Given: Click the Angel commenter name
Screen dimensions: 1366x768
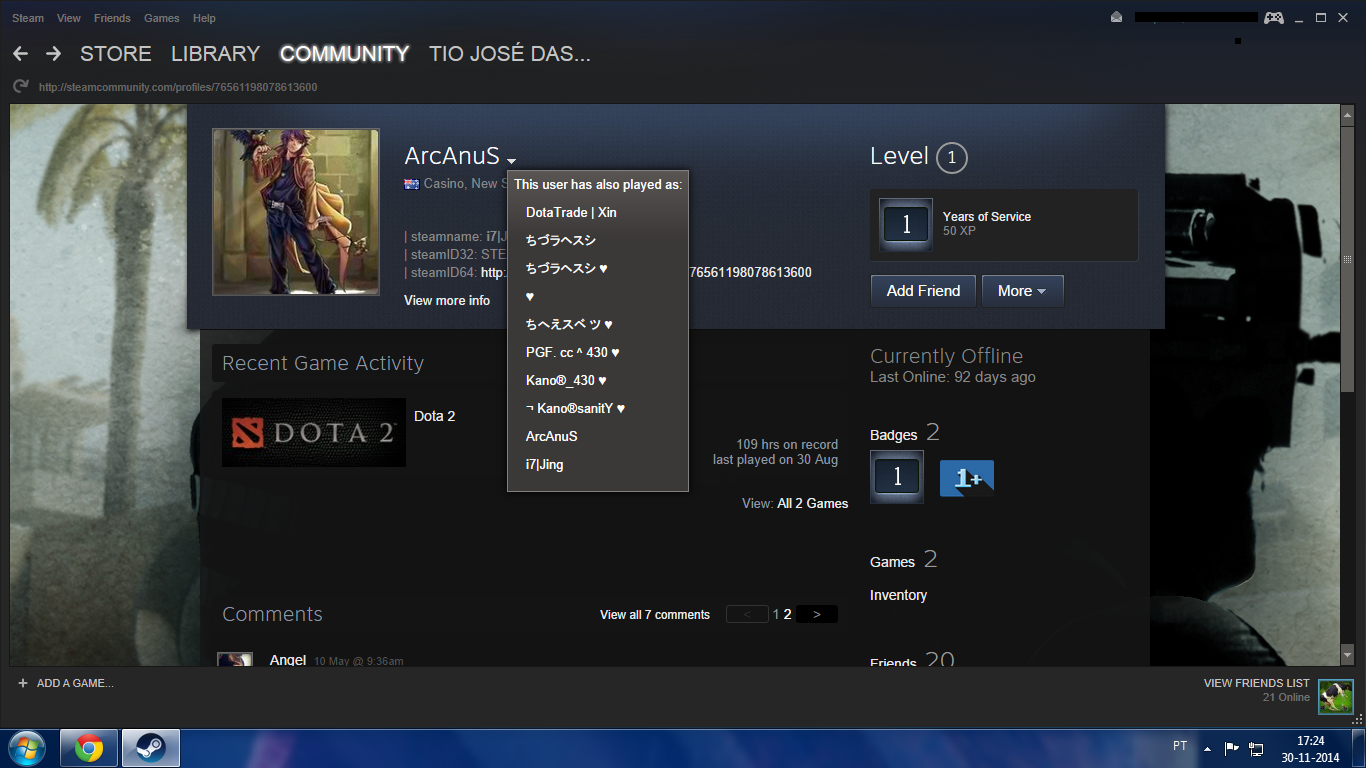Looking at the screenshot, I should coord(288,661).
